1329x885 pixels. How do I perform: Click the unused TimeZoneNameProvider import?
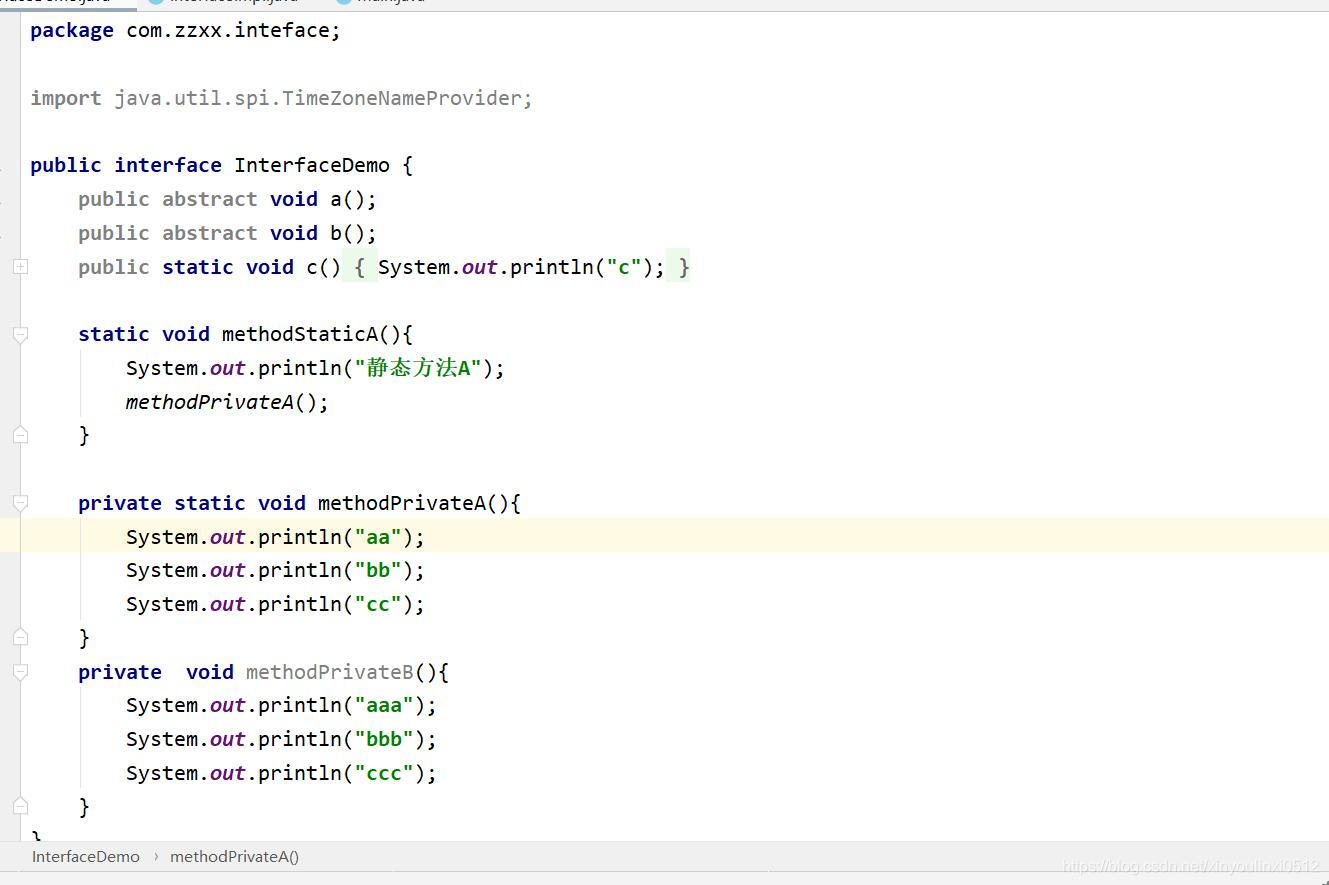323,98
